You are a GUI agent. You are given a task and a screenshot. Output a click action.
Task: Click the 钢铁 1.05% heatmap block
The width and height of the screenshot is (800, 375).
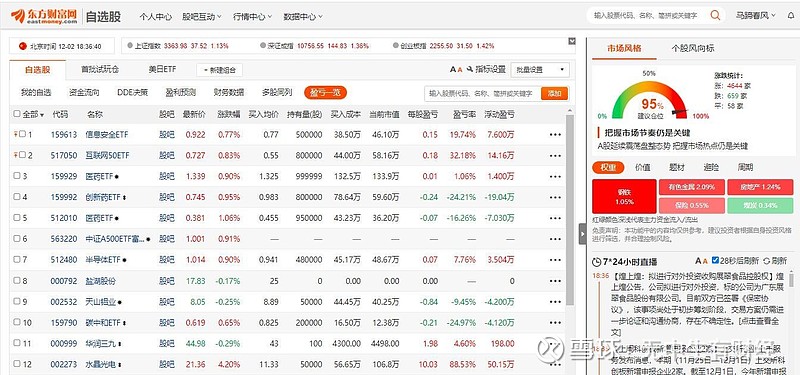[x=624, y=196]
